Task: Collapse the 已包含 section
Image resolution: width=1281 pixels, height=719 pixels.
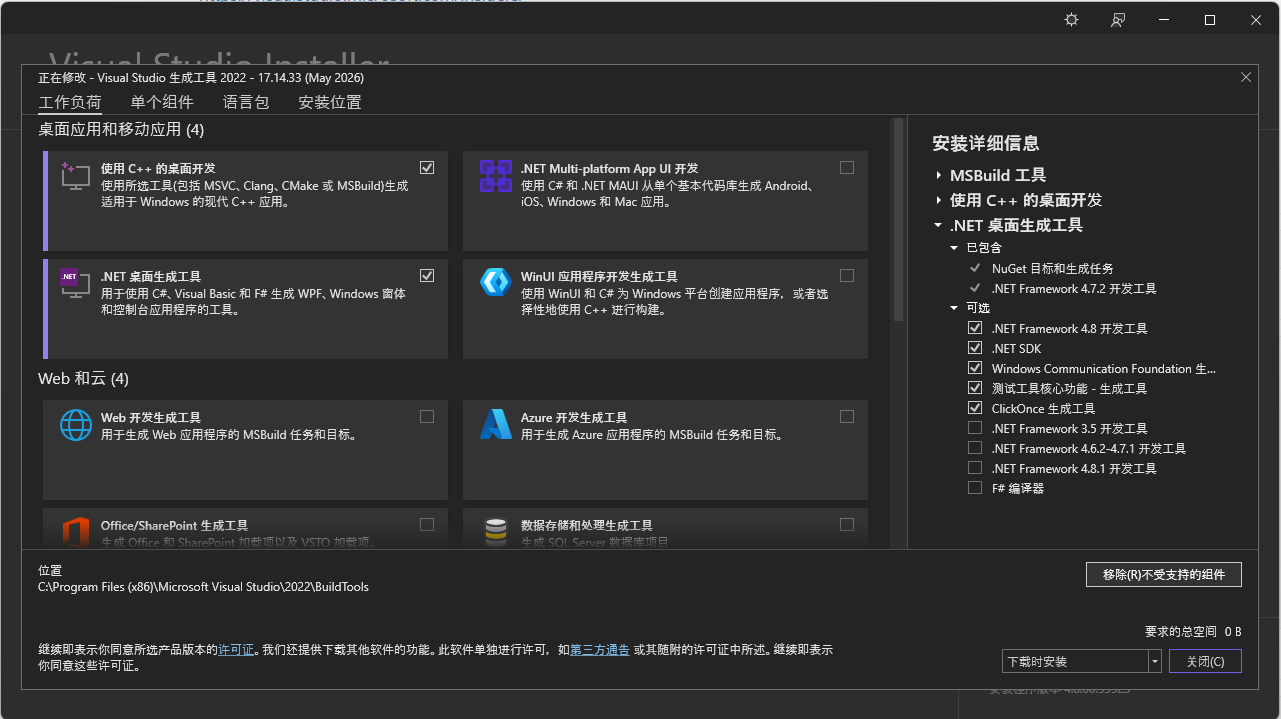Action: click(x=955, y=248)
